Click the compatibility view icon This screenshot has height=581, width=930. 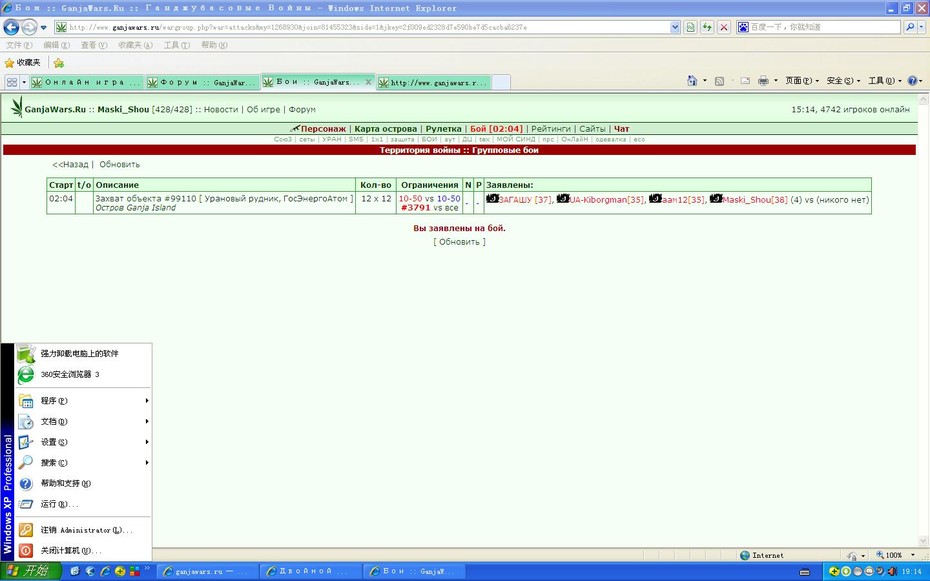(x=690, y=27)
